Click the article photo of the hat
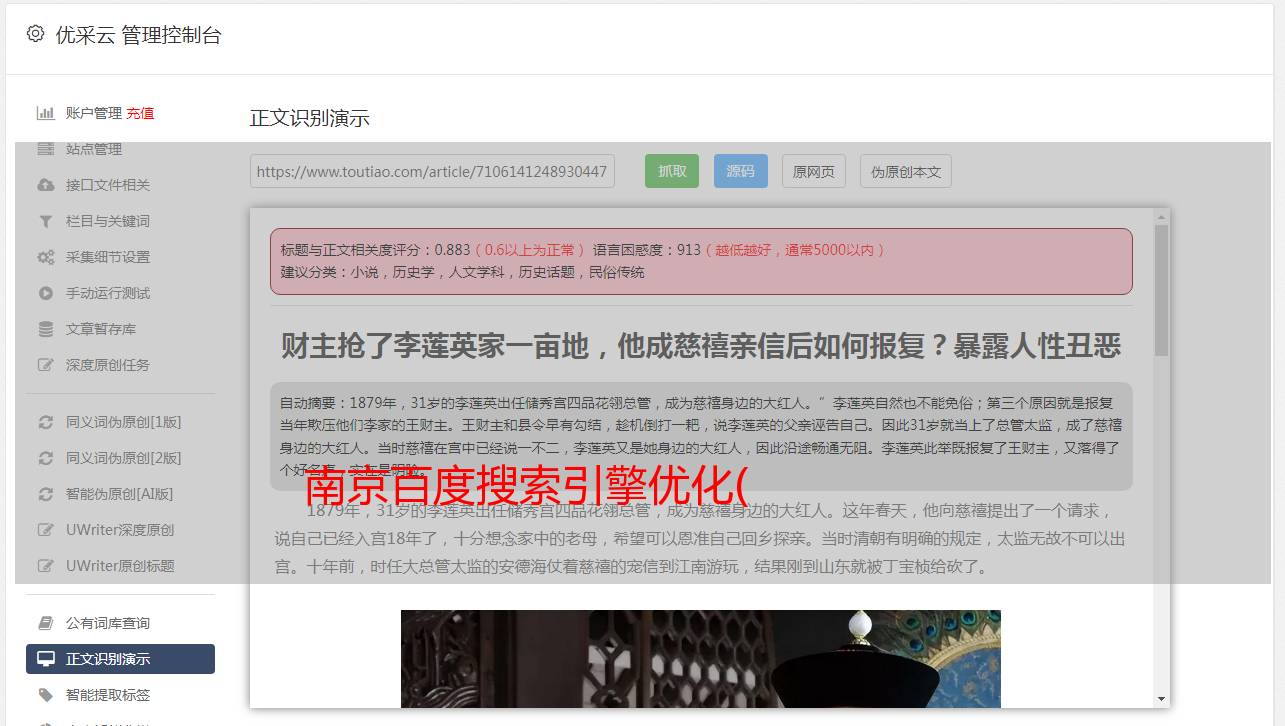Image resolution: width=1285 pixels, height=726 pixels. point(701,658)
